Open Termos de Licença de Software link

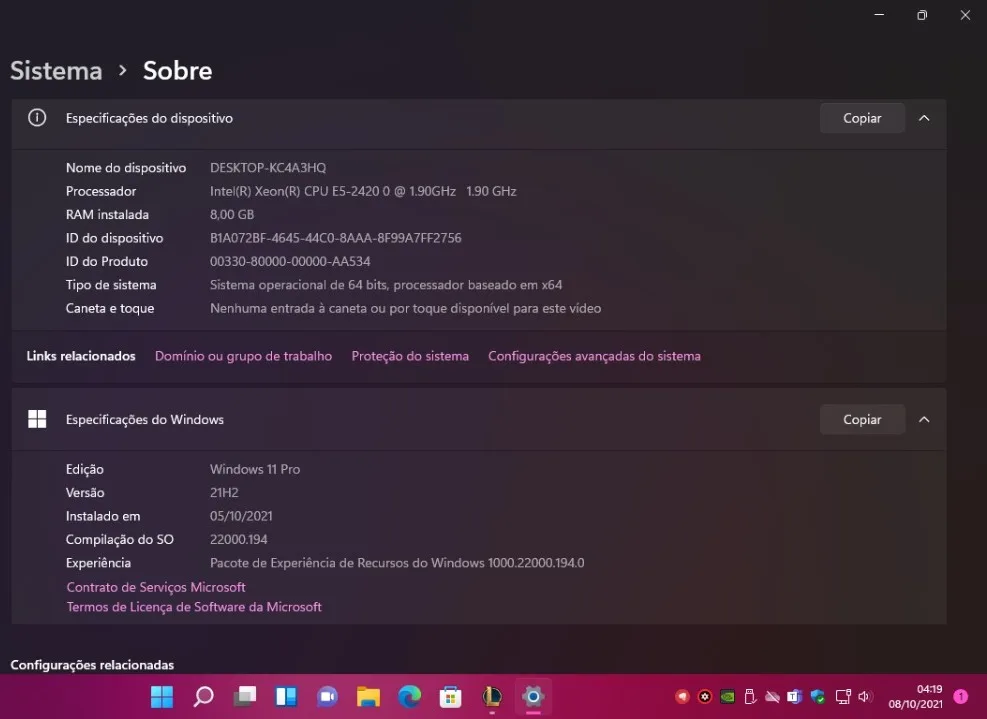194,607
